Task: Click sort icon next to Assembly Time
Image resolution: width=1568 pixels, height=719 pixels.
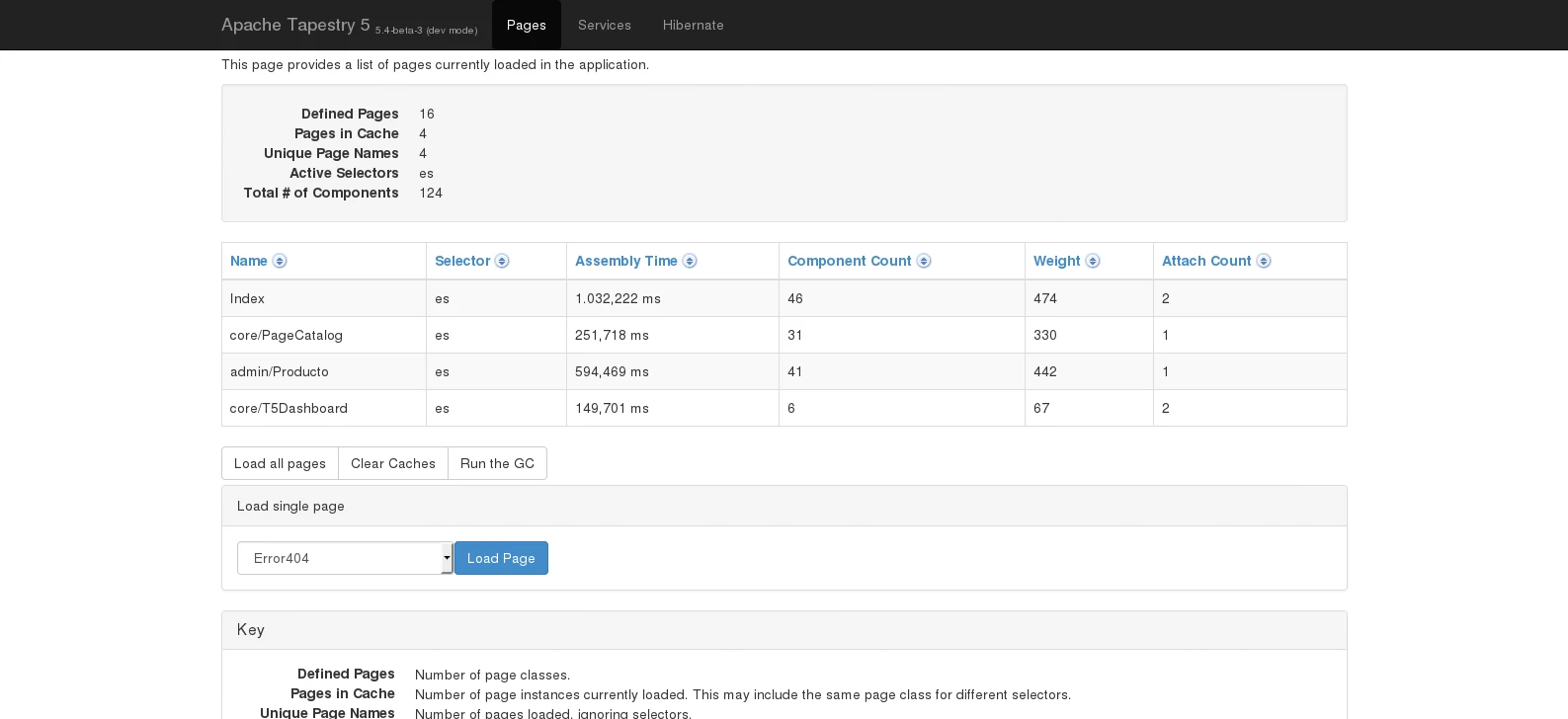Action: click(x=690, y=261)
